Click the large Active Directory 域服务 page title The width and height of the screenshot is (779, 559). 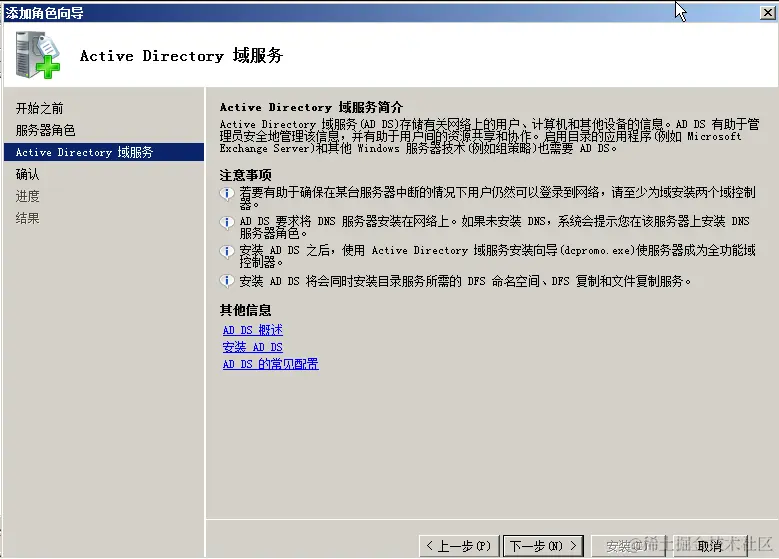pyautogui.click(x=181, y=55)
